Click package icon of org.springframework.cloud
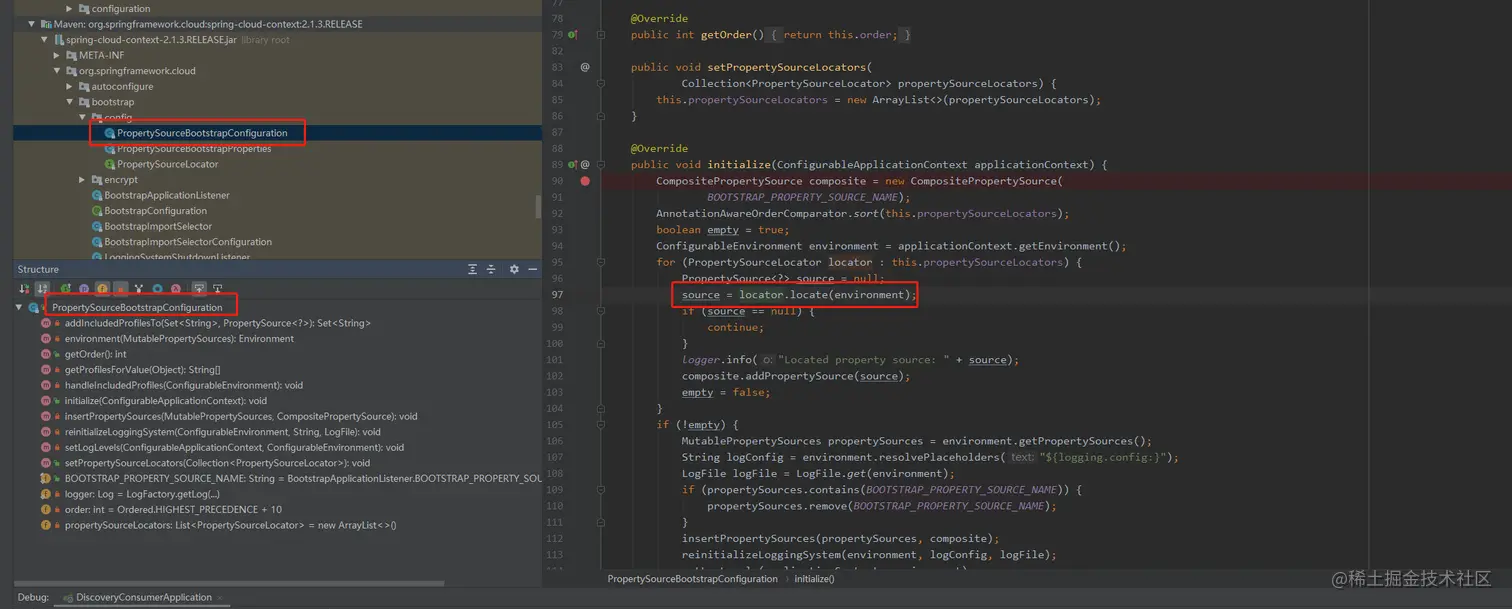Viewport: 1512px width, 609px height. coord(71,71)
